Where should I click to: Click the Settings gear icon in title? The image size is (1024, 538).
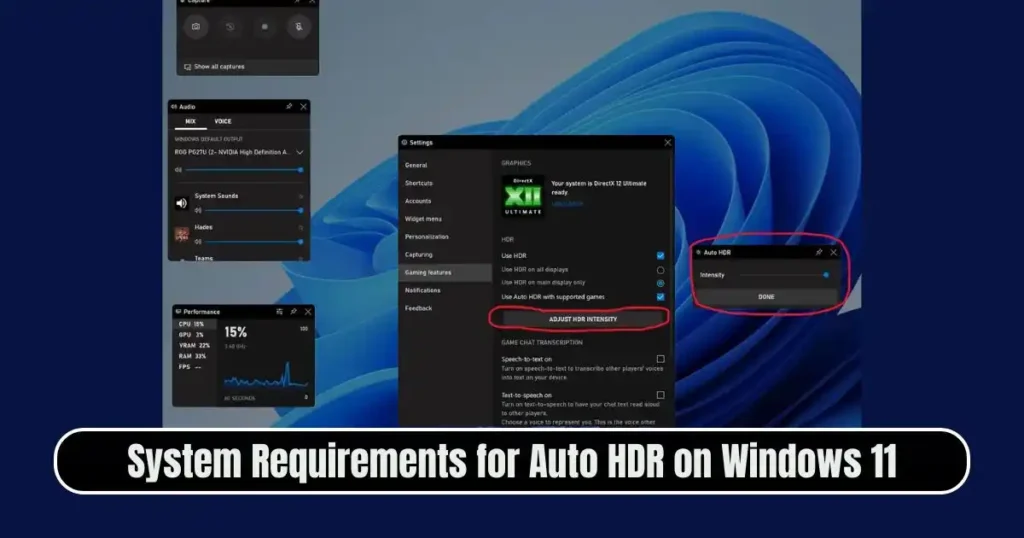405,142
